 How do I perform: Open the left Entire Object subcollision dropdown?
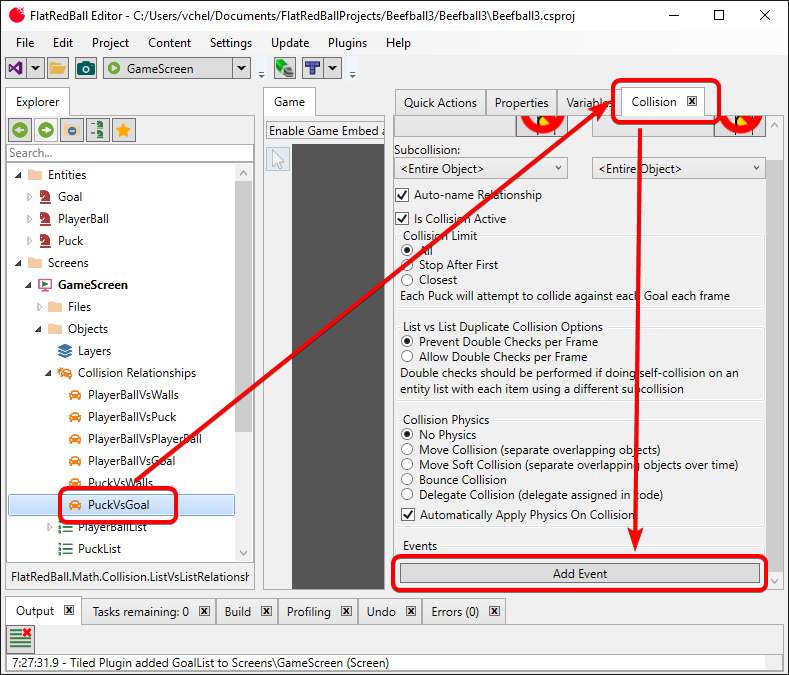click(x=480, y=169)
